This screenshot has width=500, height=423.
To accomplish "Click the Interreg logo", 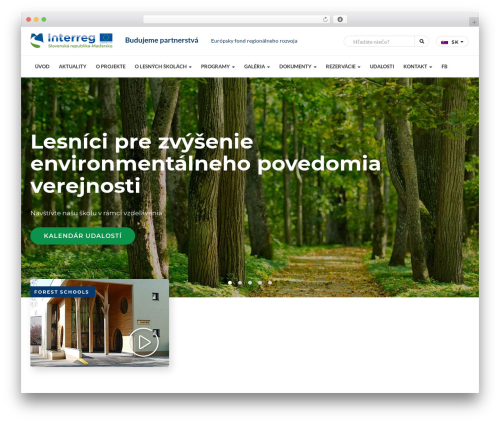I will [x=71, y=41].
